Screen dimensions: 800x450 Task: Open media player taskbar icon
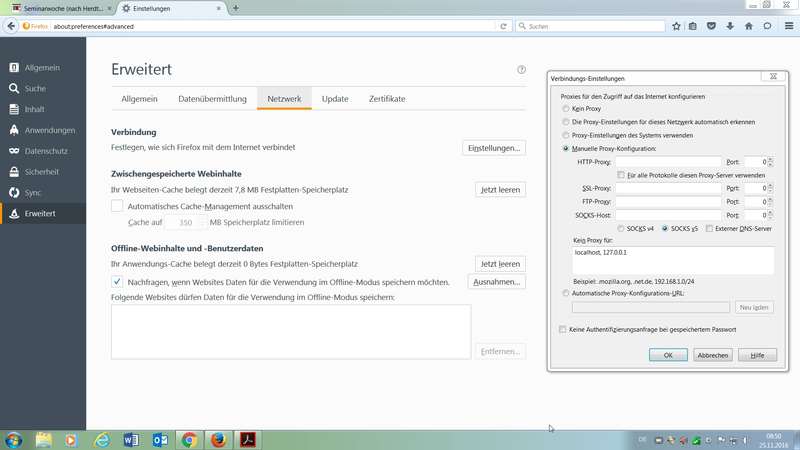click(x=71, y=440)
